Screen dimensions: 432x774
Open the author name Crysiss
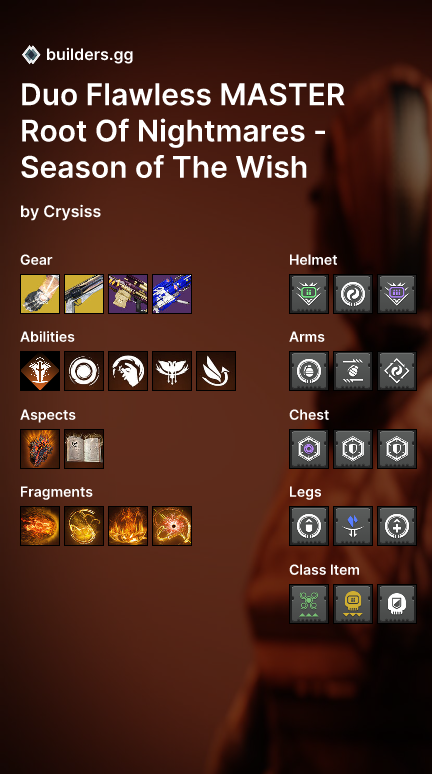point(72,212)
